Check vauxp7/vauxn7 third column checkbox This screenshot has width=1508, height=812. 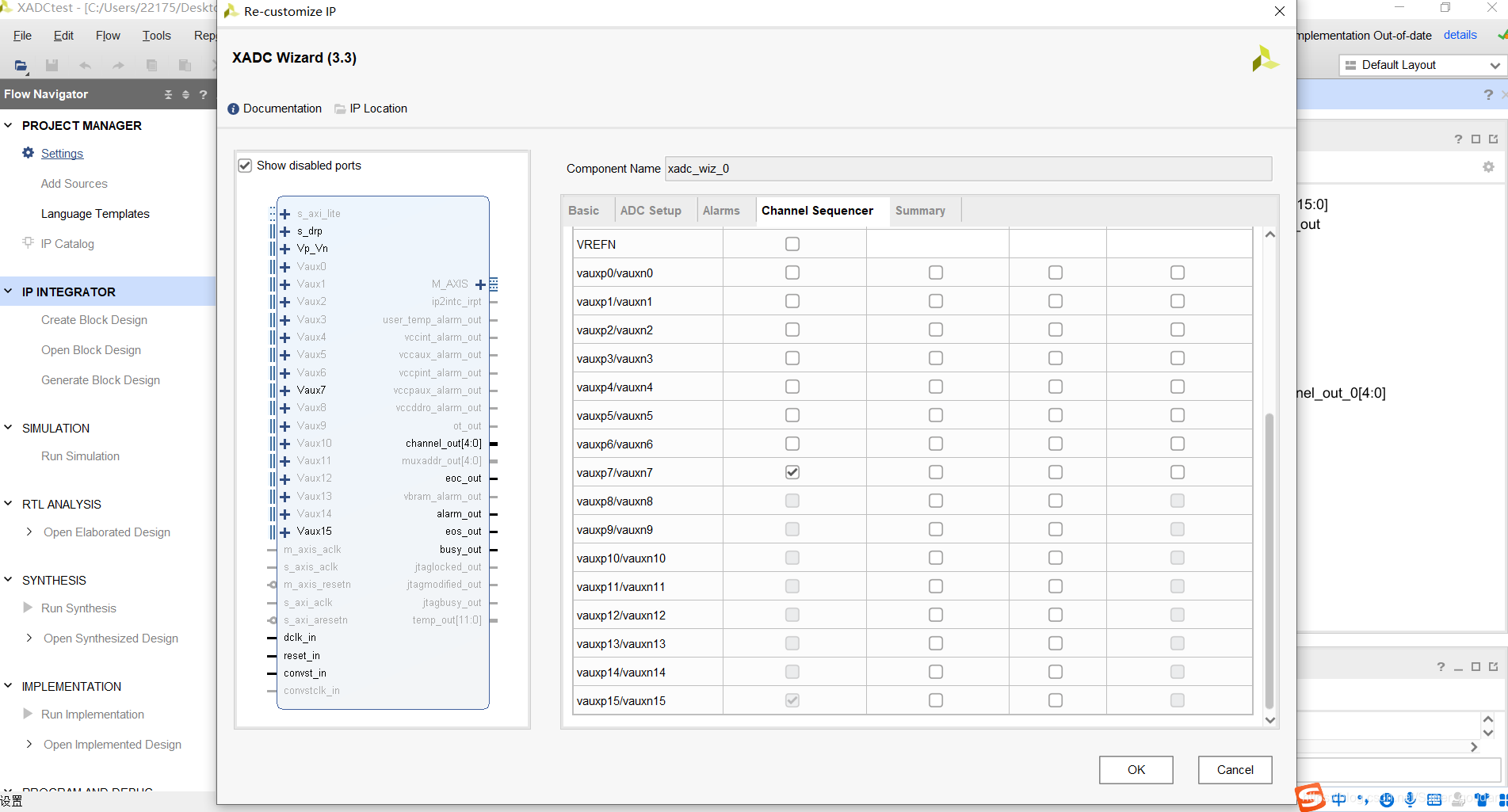pos(1056,472)
